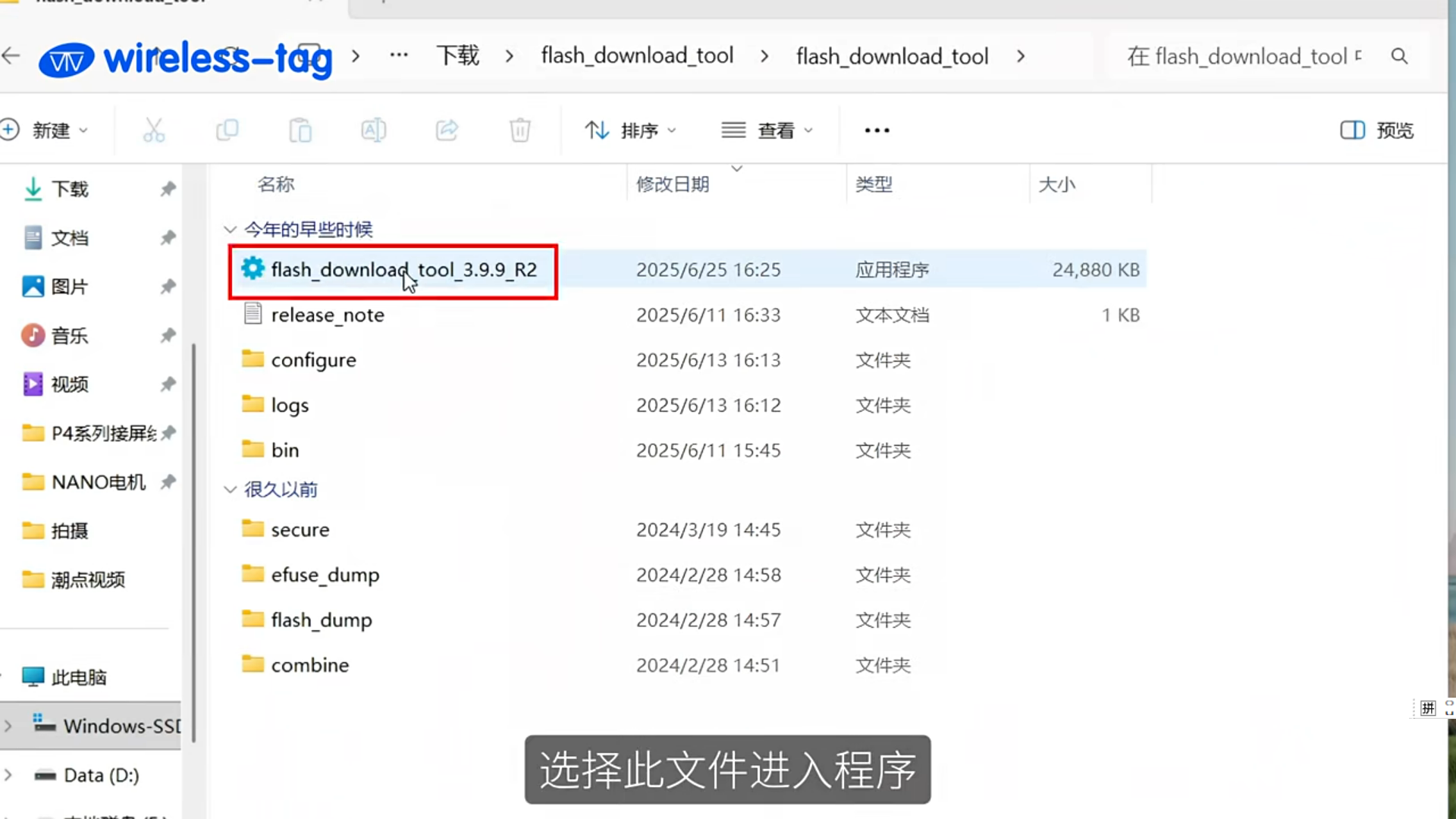Click the 修改日期 column header

coord(672,184)
